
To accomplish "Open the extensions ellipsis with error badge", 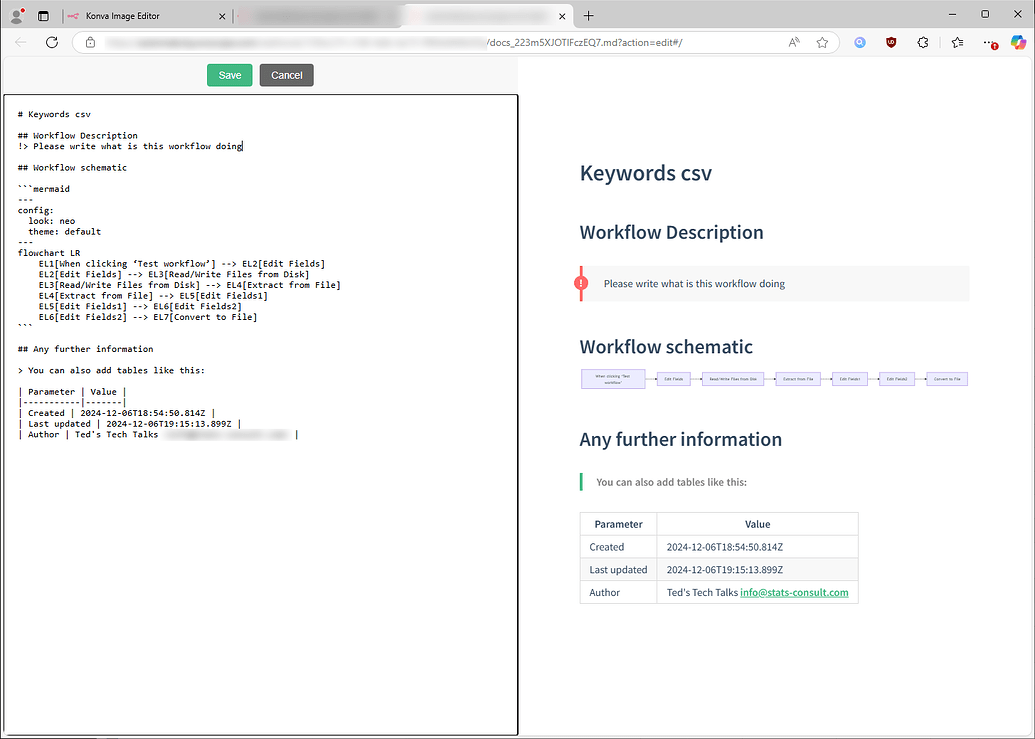I will pos(990,43).
